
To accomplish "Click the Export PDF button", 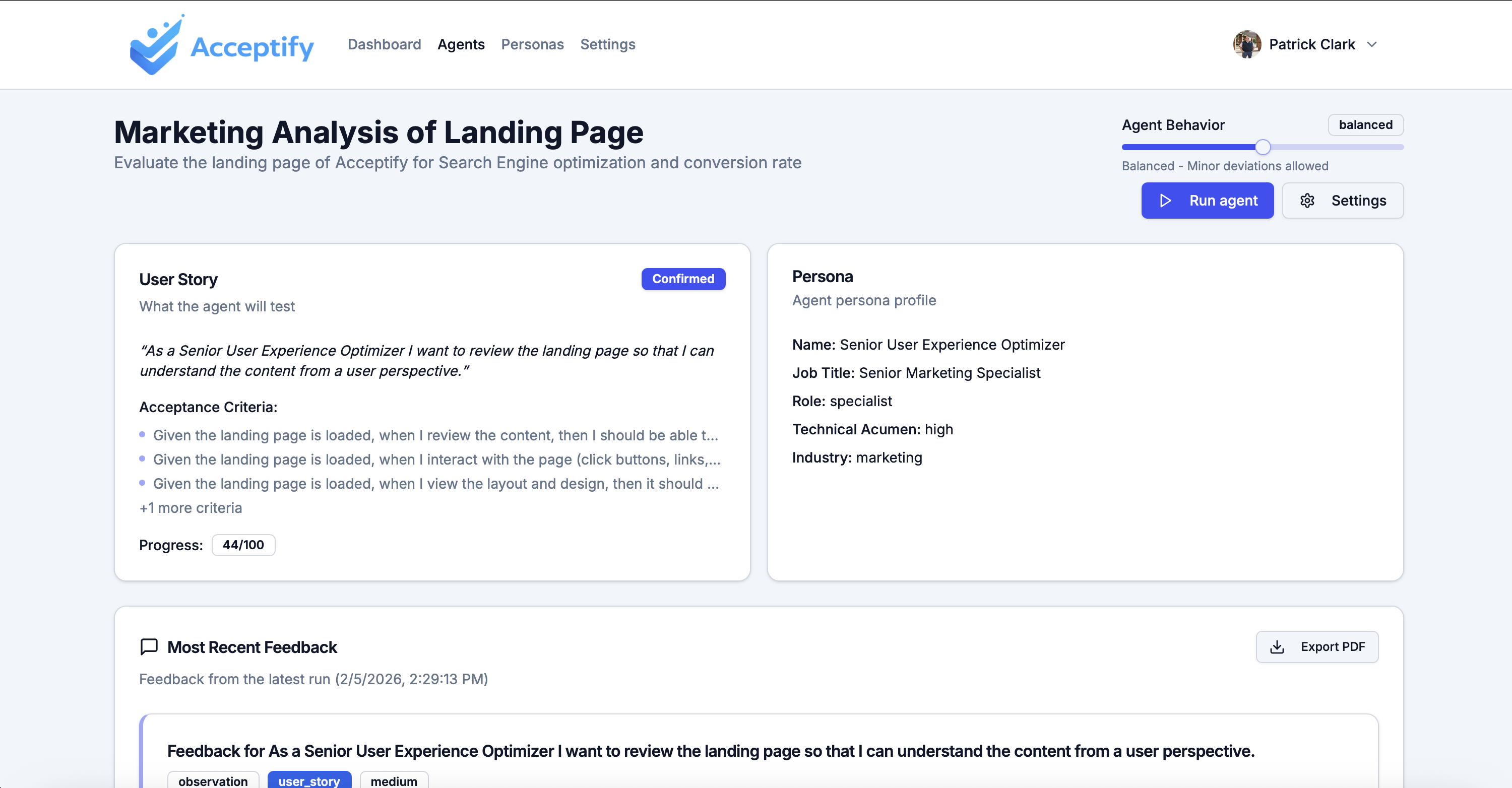I will (1317, 646).
